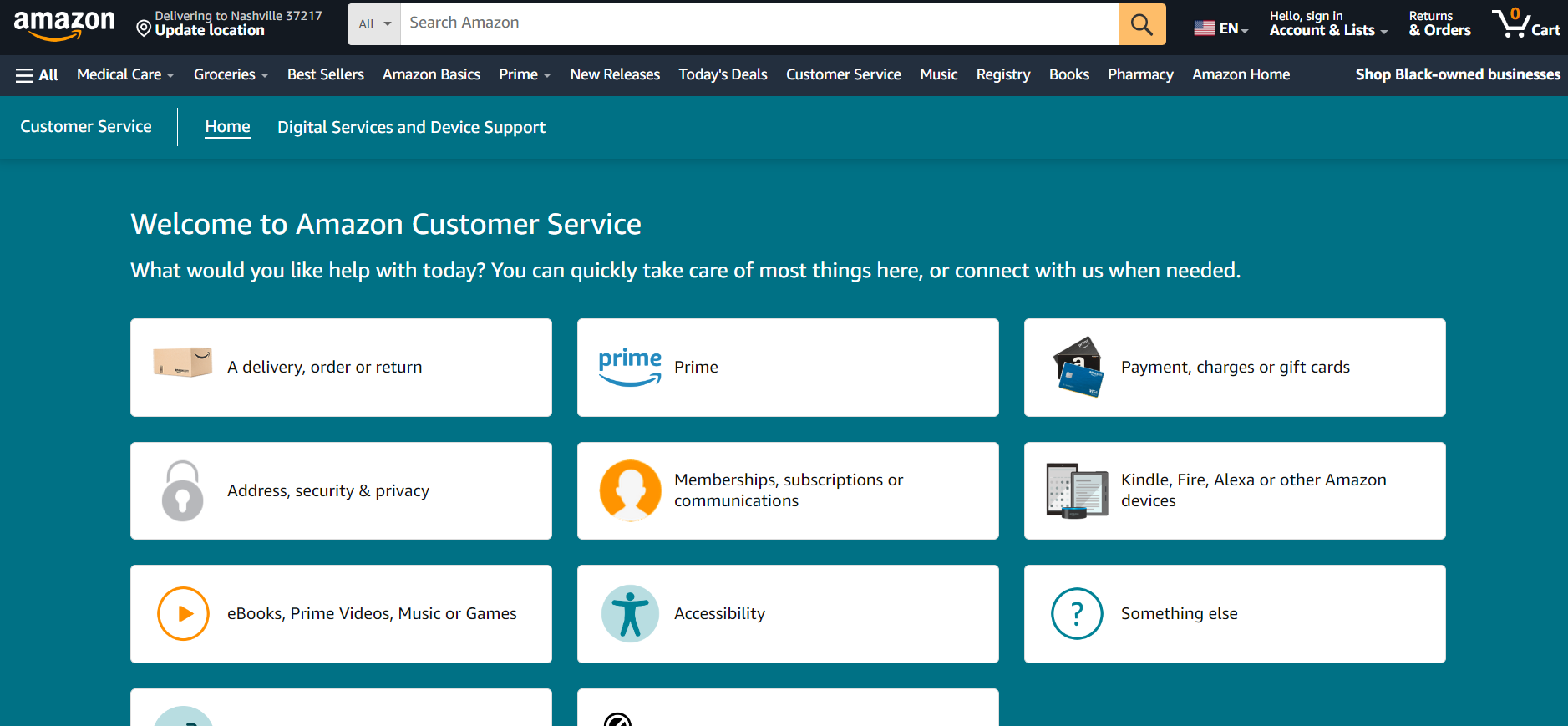Open Music in nav bar

pyautogui.click(x=939, y=74)
